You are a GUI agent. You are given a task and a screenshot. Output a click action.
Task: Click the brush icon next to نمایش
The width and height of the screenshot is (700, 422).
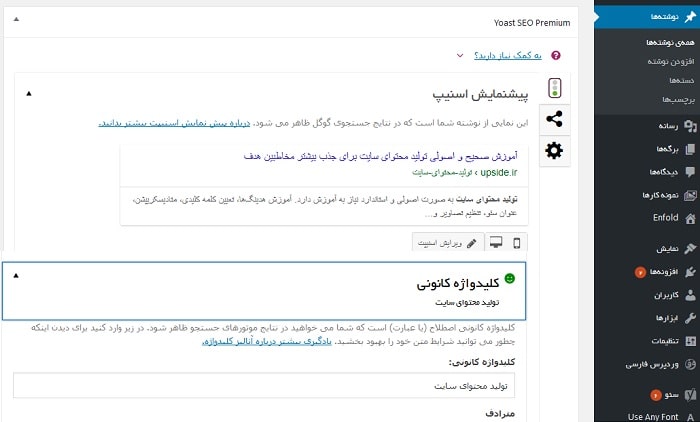point(690,249)
